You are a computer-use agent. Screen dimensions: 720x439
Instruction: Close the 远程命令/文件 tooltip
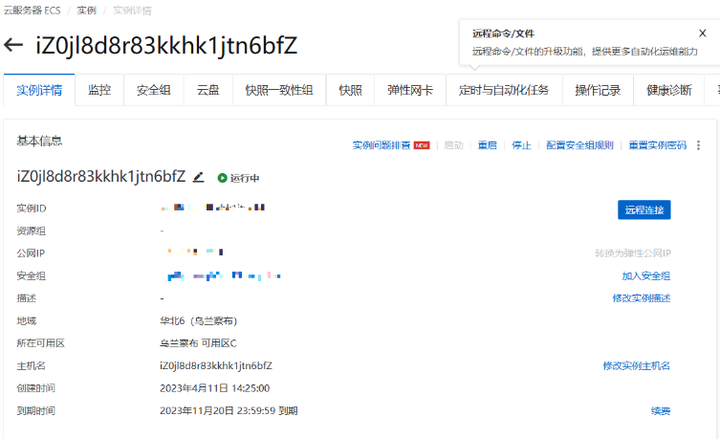(x=702, y=33)
